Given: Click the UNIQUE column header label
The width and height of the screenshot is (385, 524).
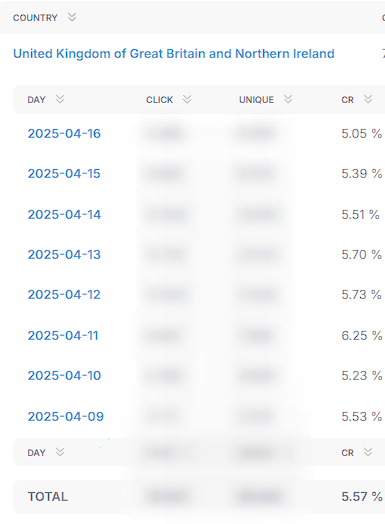Looking at the screenshot, I should click(x=256, y=100).
